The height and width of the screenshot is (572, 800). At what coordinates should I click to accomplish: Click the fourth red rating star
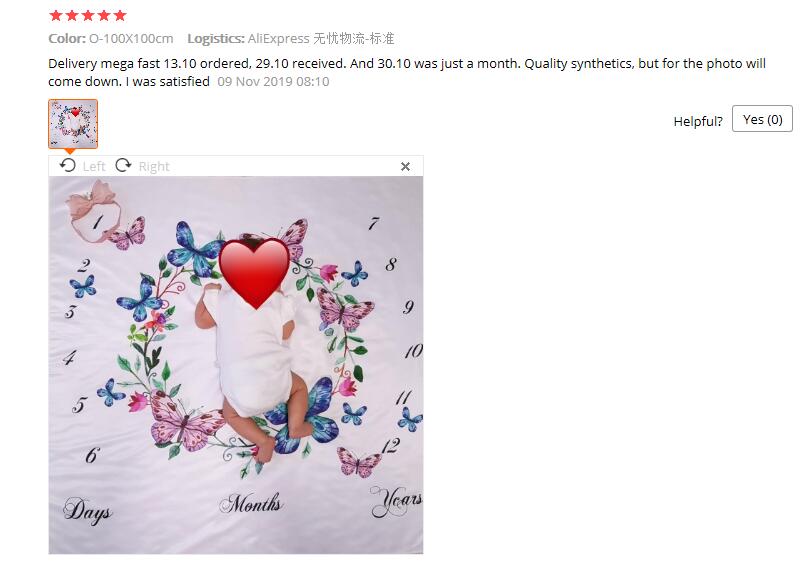click(x=104, y=15)
